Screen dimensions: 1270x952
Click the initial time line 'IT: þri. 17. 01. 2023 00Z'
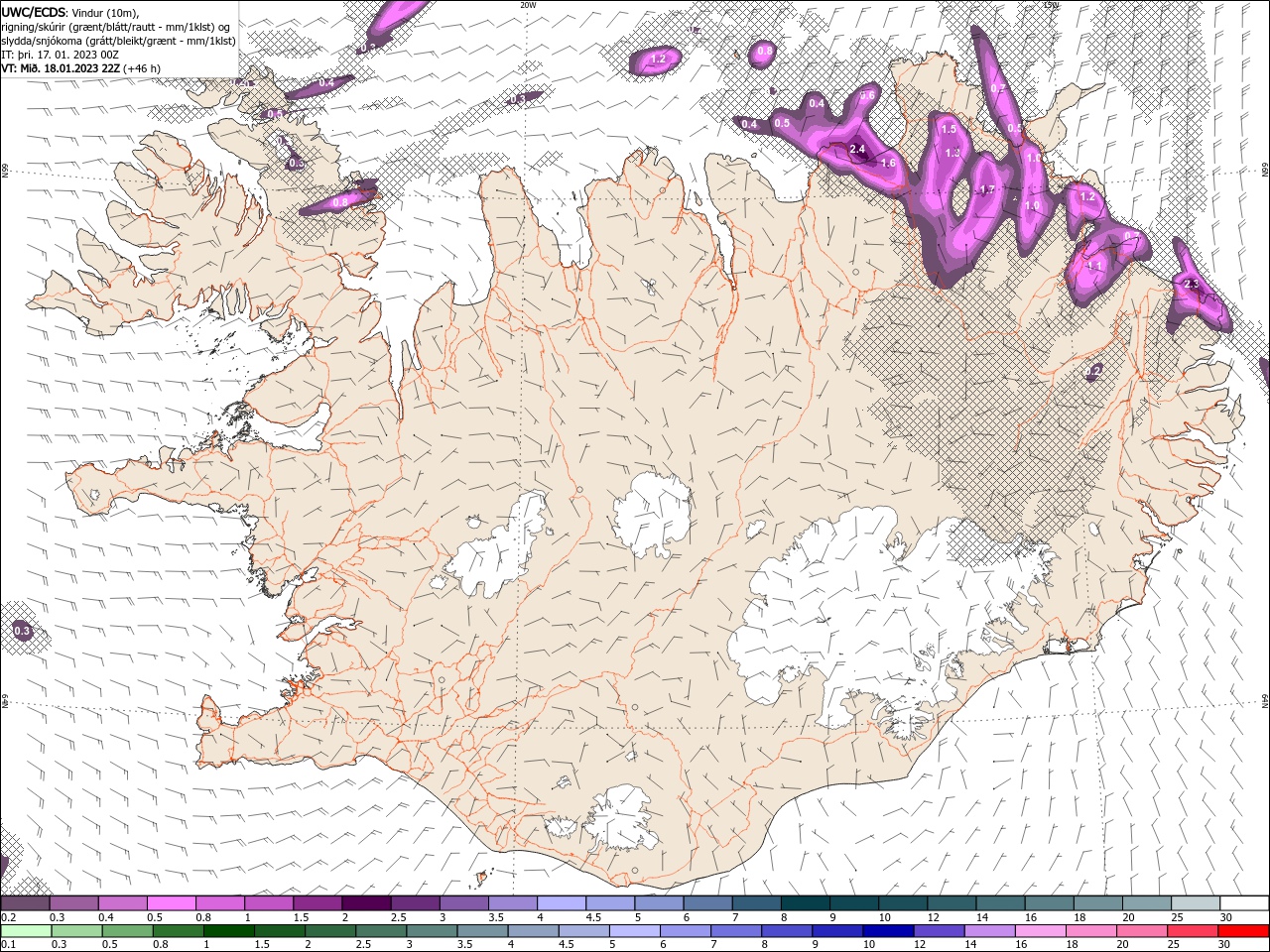(x=60, y=55)
